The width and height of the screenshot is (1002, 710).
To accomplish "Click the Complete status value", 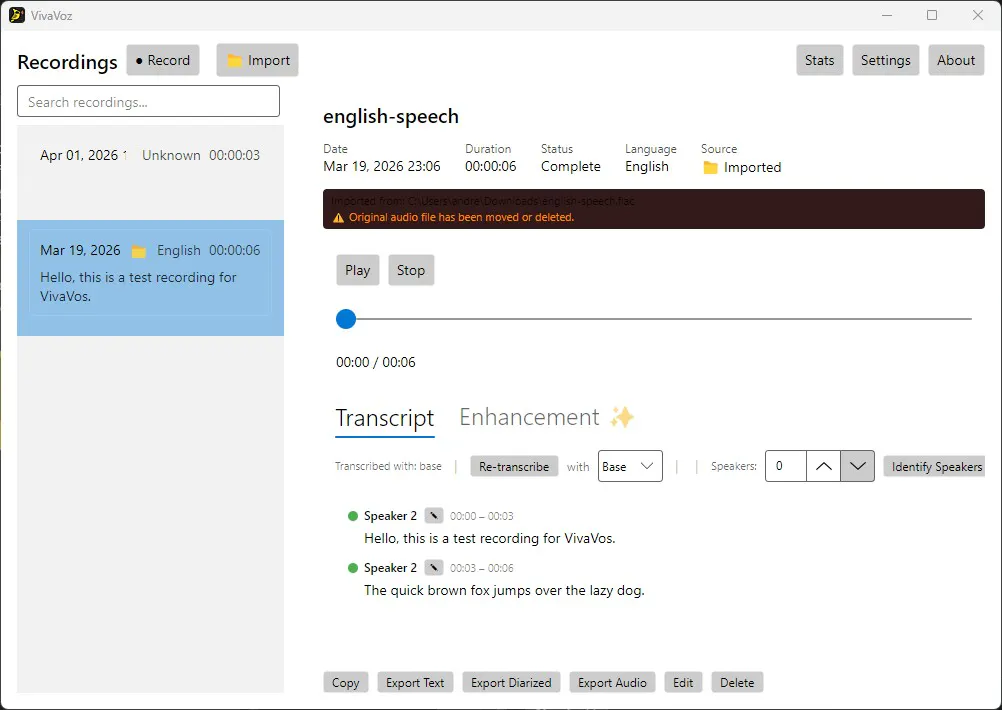I will point(571,166).
